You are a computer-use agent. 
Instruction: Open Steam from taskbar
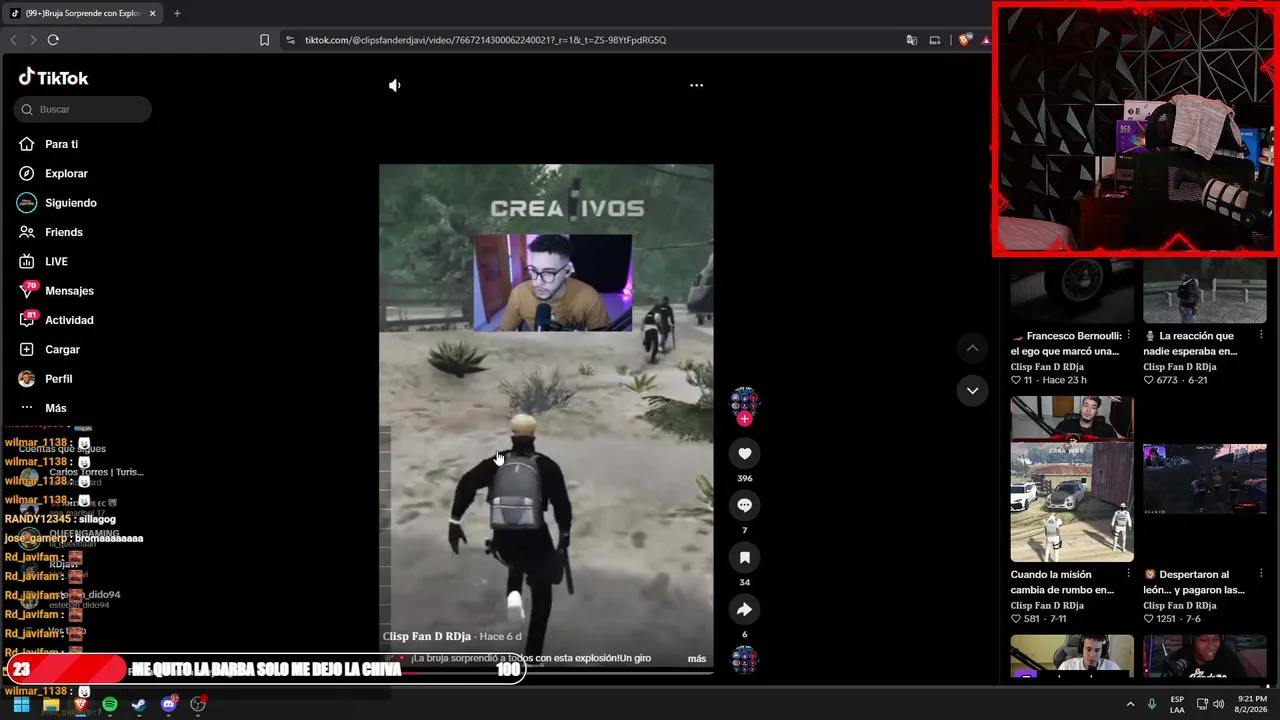[139, 705]
